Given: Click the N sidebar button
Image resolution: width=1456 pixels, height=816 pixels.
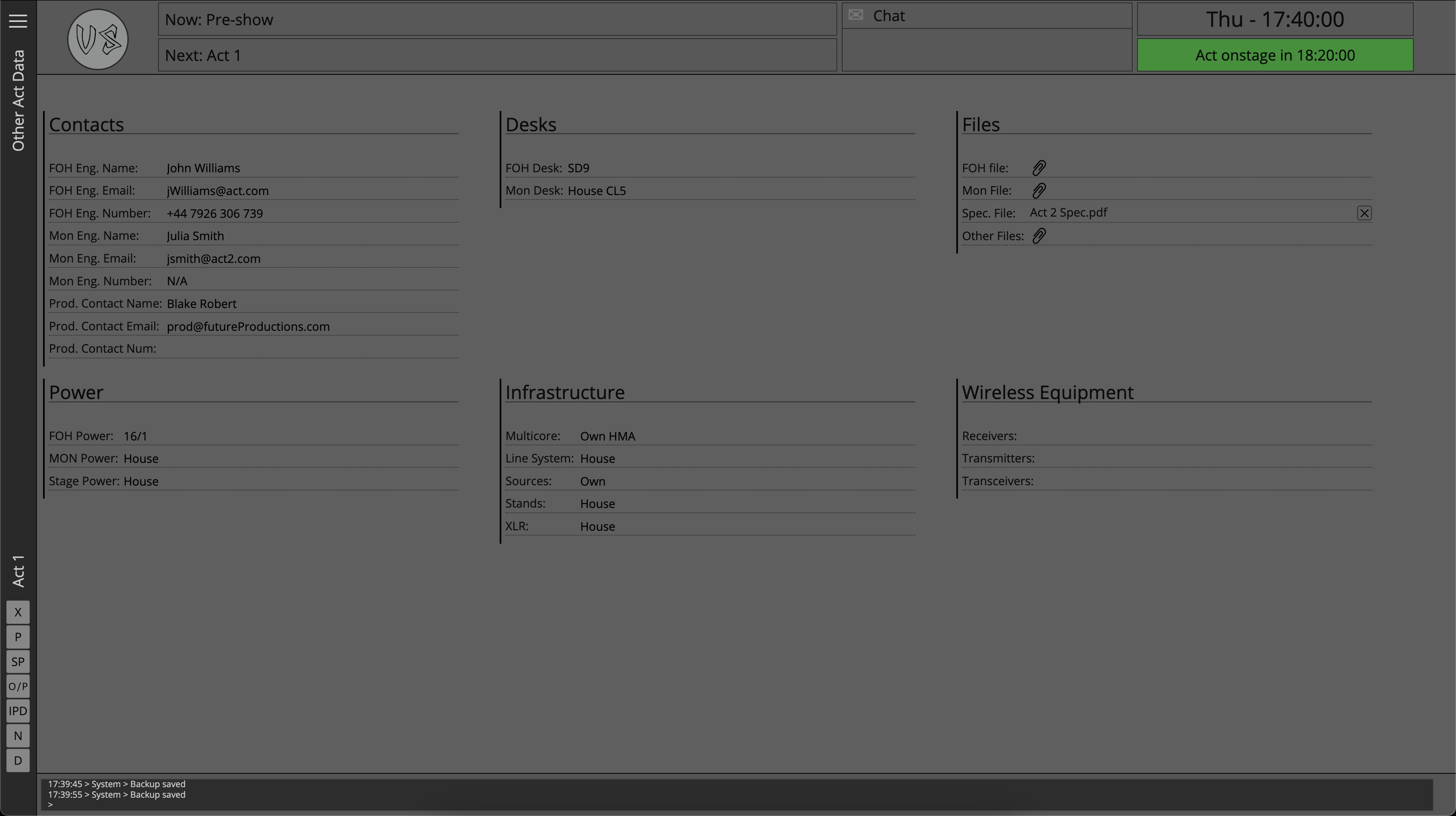Looking at the screenshot, I should (18, 736).
